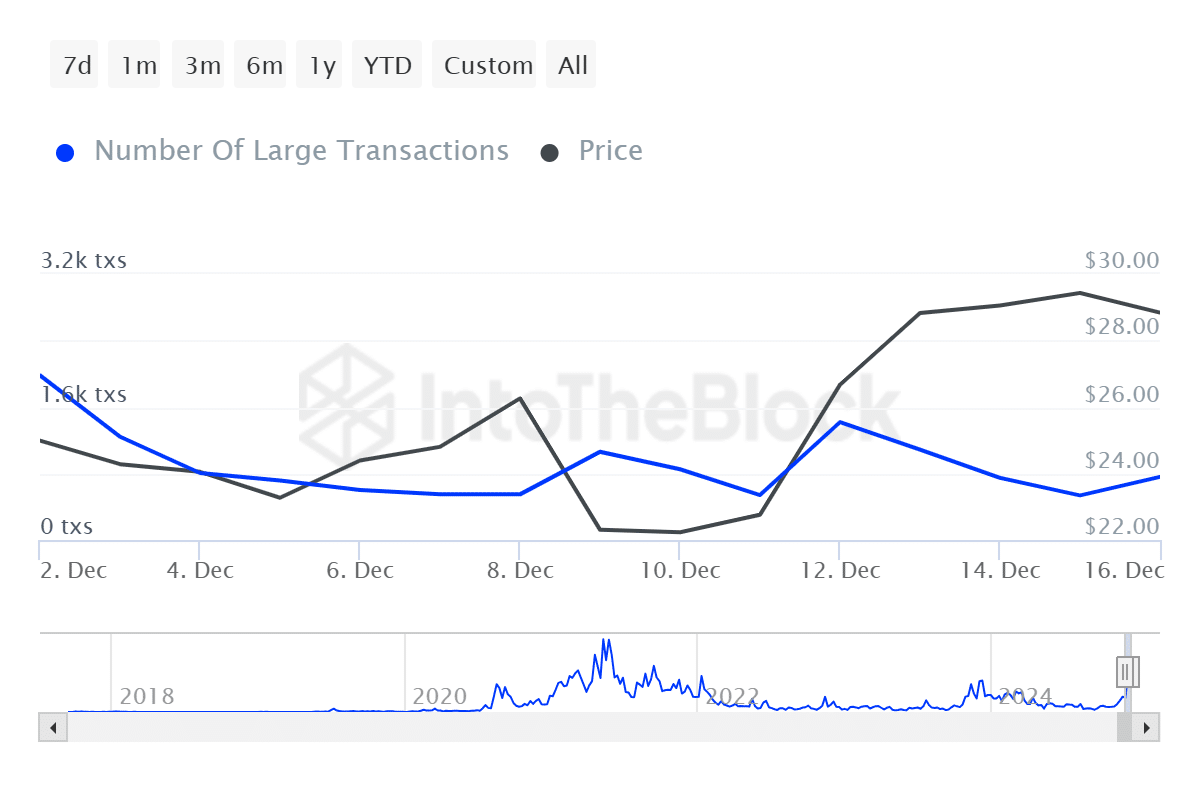Click the blue legend dot

coord(65,153)
